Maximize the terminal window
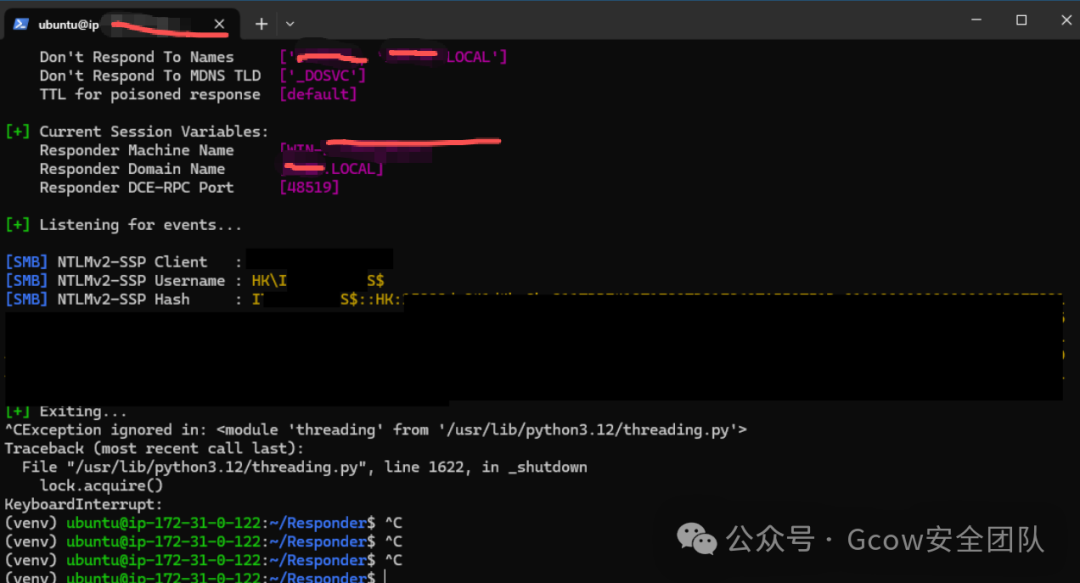This screenshot has width=1080, height=583. coord(1021,20)
